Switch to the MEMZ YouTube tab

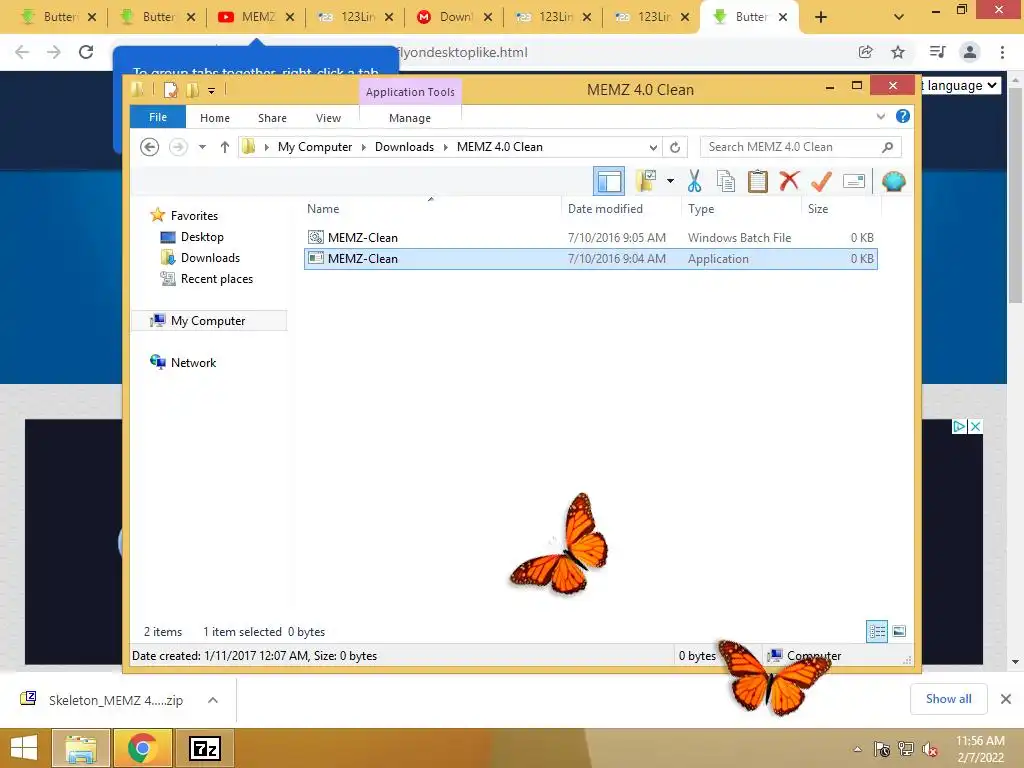pos(257,17)
